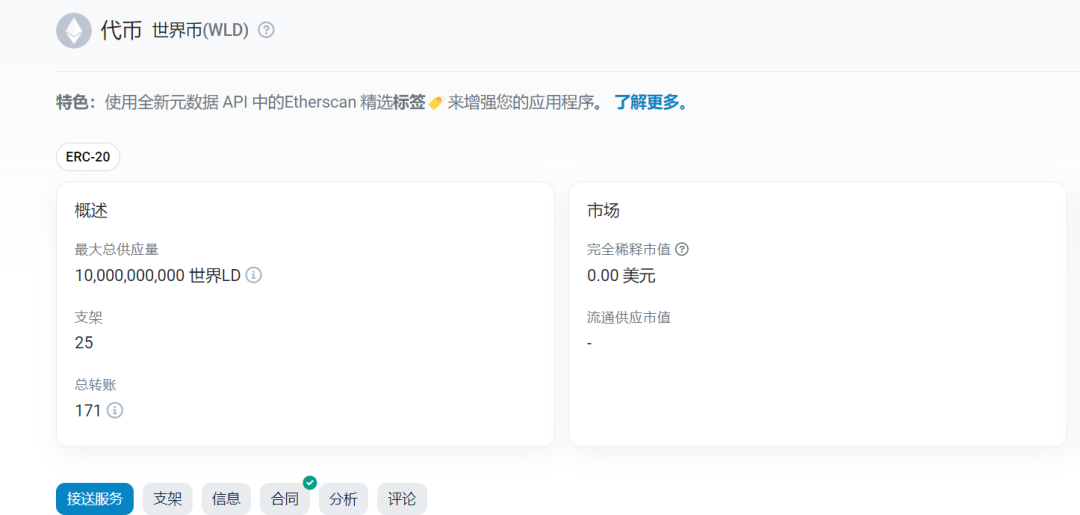Click the 代币 heading text

pyautogui.click(x=121, y=30)
